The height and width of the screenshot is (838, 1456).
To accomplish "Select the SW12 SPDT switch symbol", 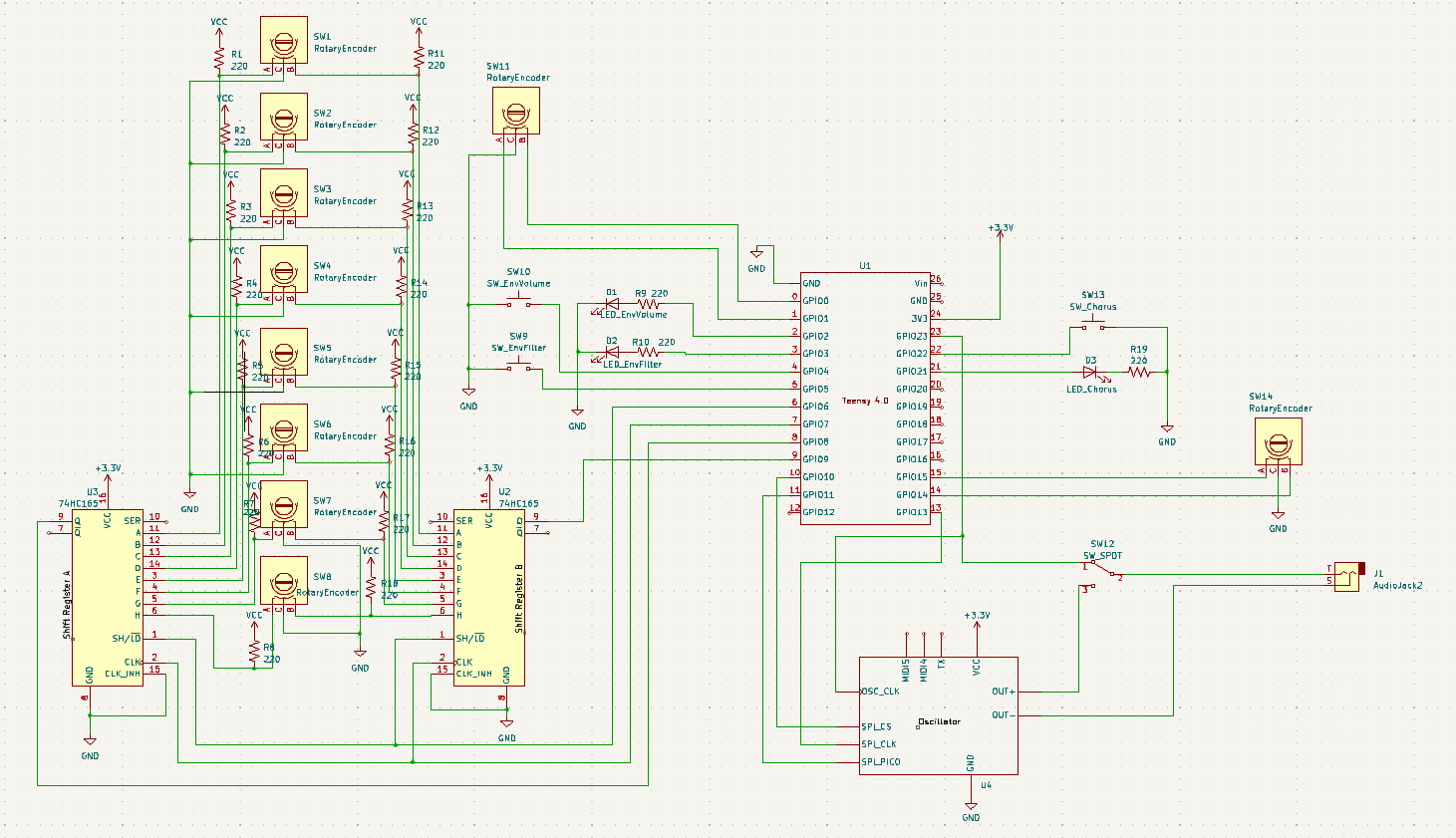I will tap(1102, 576).
